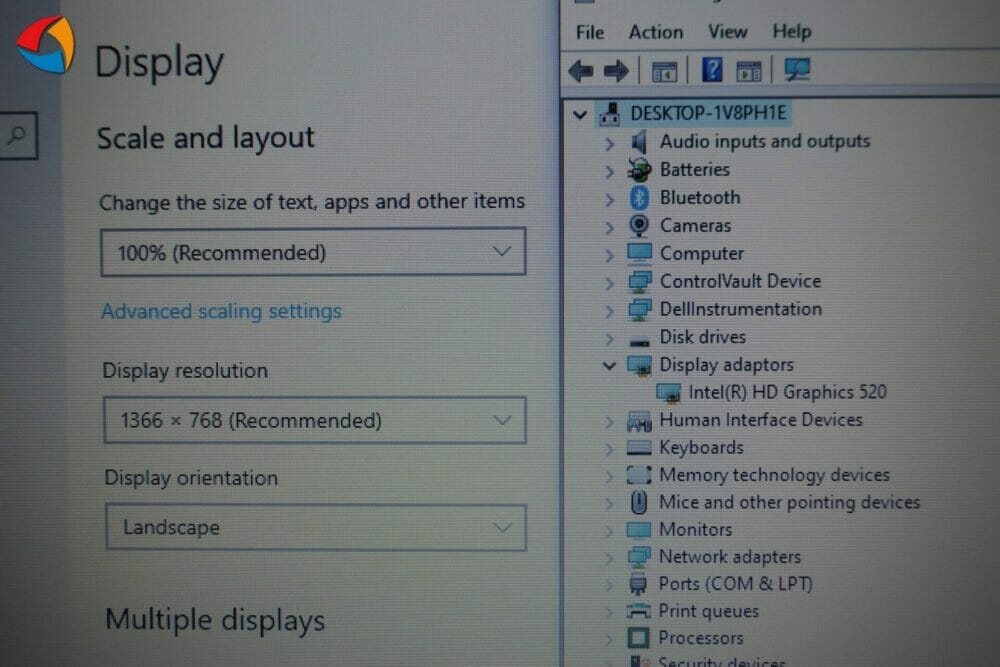
Task: Select the webcam icon beside Cameras
Action: tap(639, 226)
